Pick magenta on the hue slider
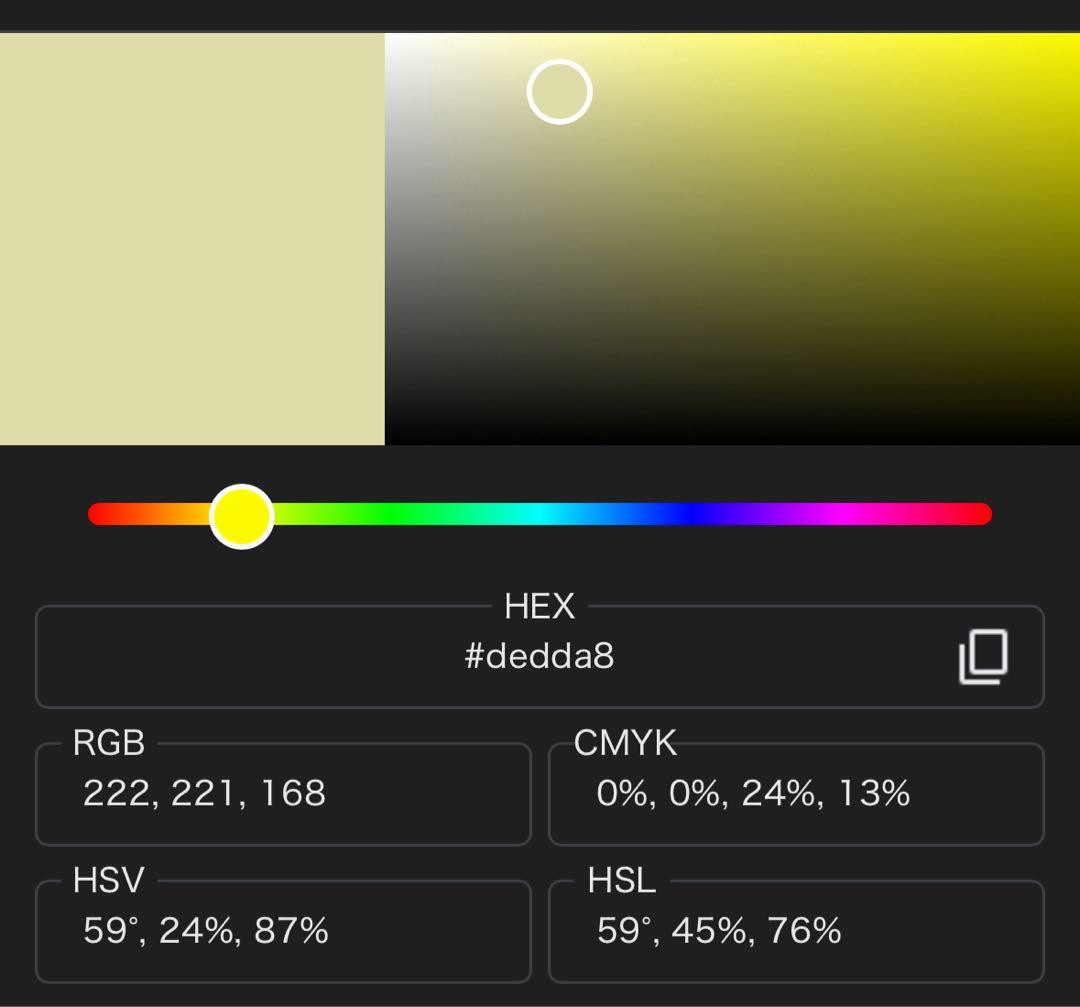The width and height of the screenshot is (1080, 1007). coord(840,514)
